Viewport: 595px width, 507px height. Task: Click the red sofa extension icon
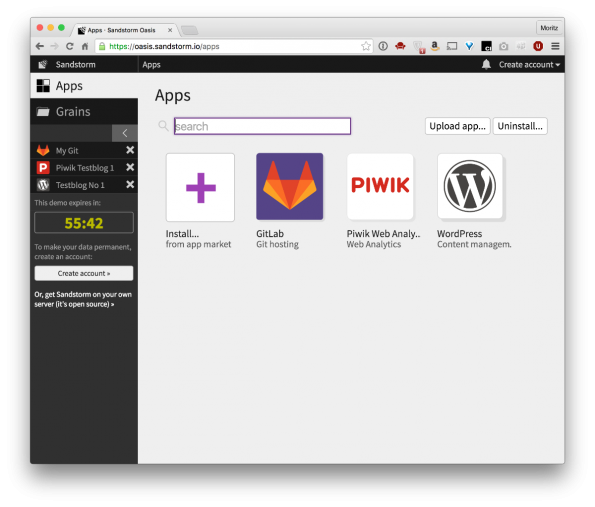400,46
